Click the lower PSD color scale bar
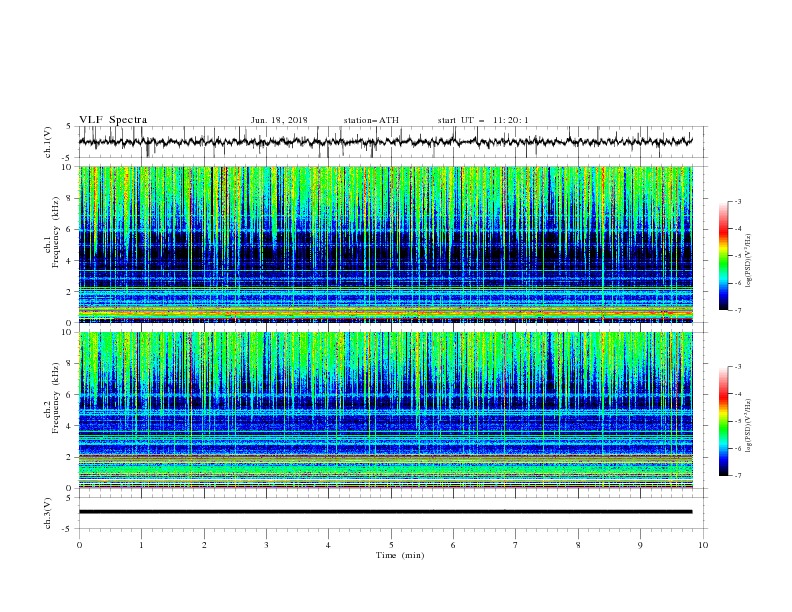792x612 pixels. [x=723, y=421]
